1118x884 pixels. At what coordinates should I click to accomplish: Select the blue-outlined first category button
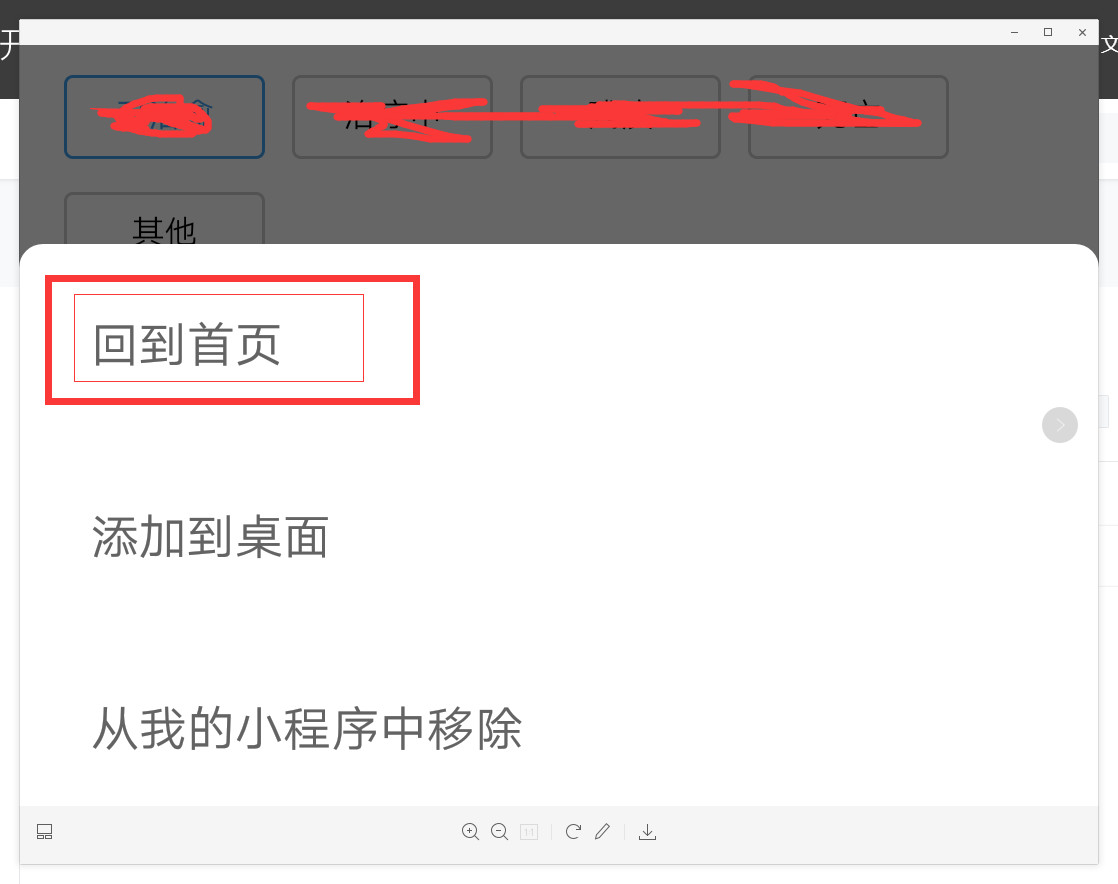(x=164, y=117)
